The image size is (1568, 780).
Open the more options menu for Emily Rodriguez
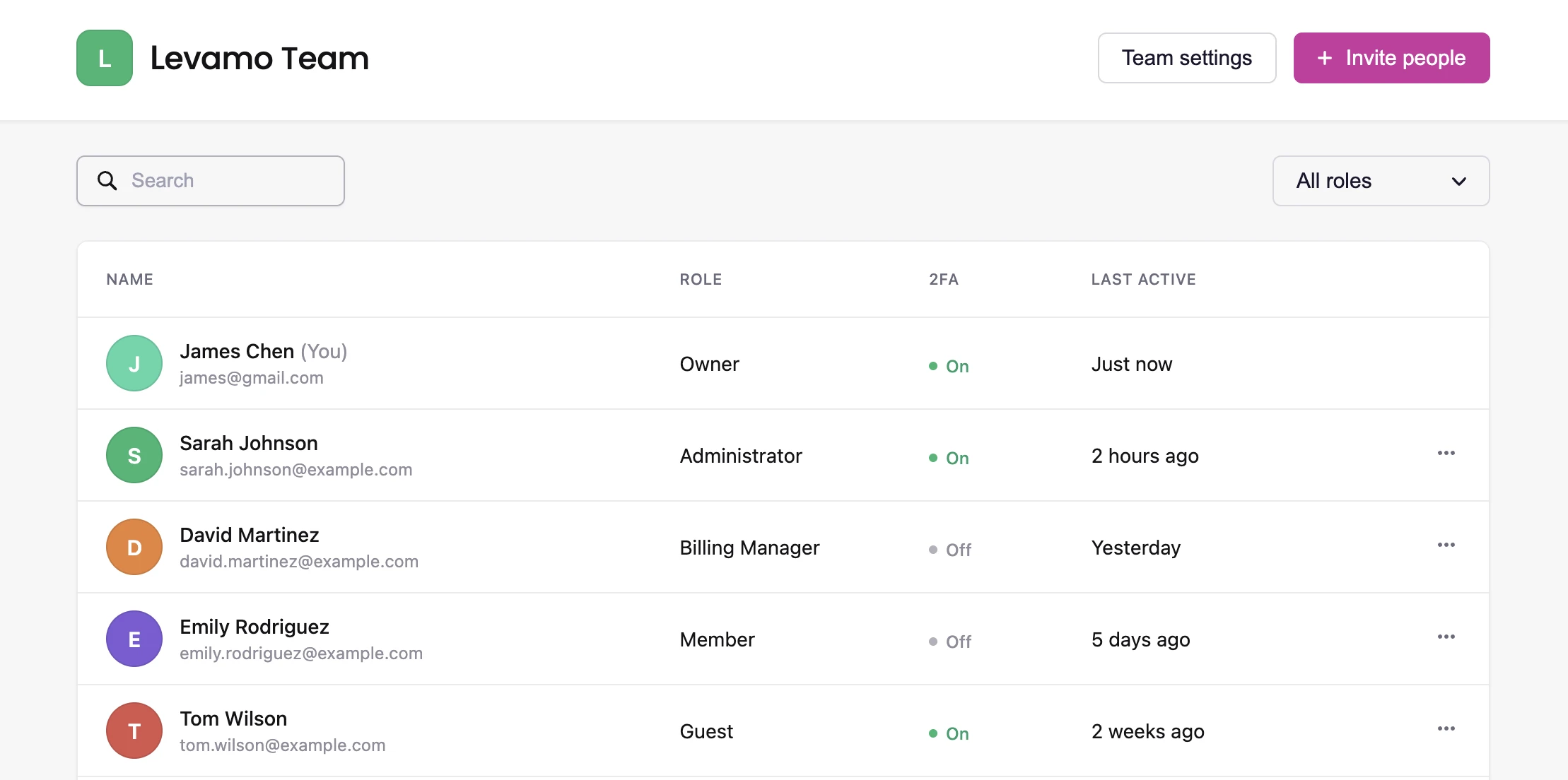(x=1446, y=637)
